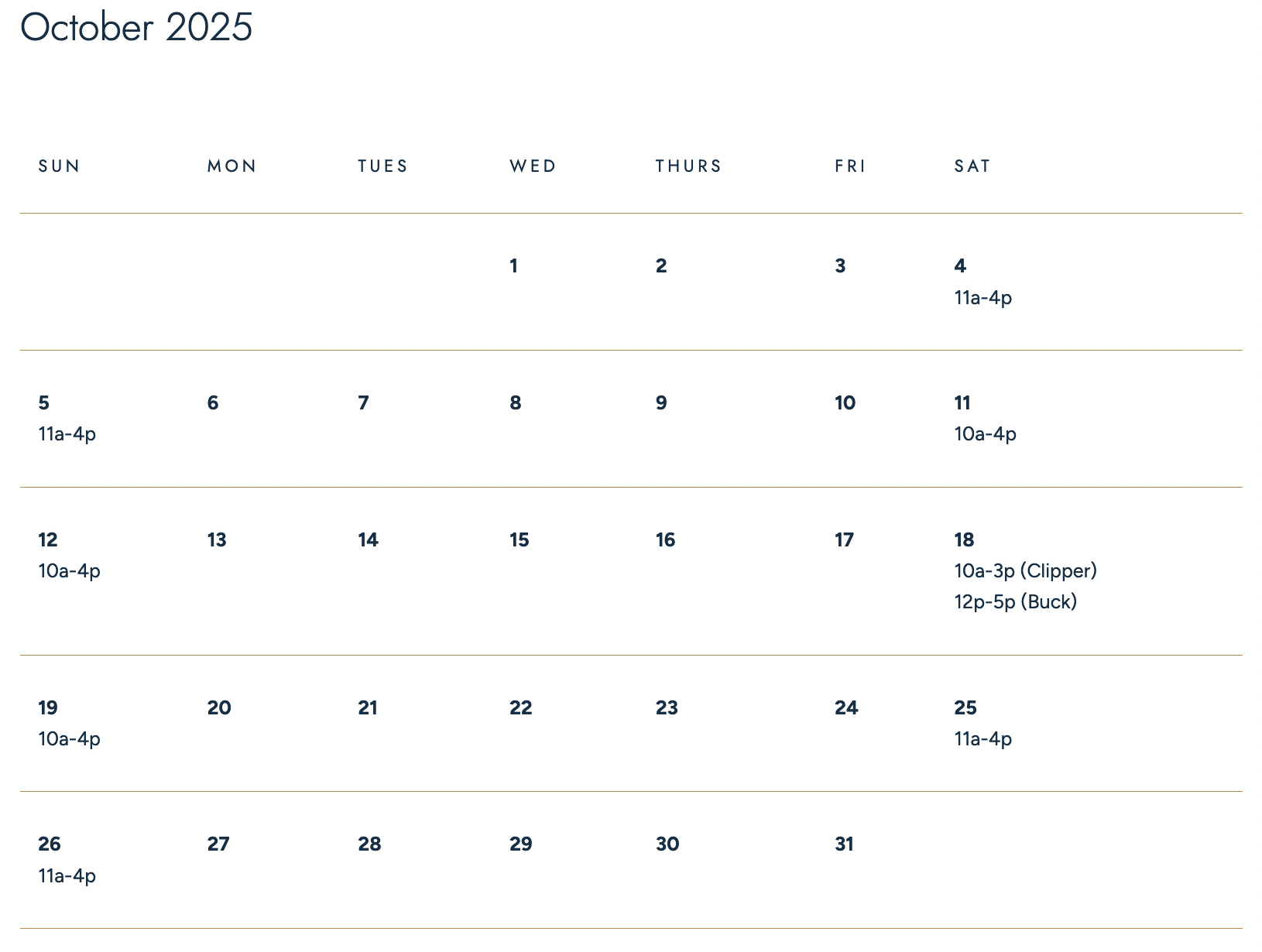Click the 10a-3p (Clipper) entry
Image resolution: width=1262 pixels, height=952 pixels.
click(1025, 571)
